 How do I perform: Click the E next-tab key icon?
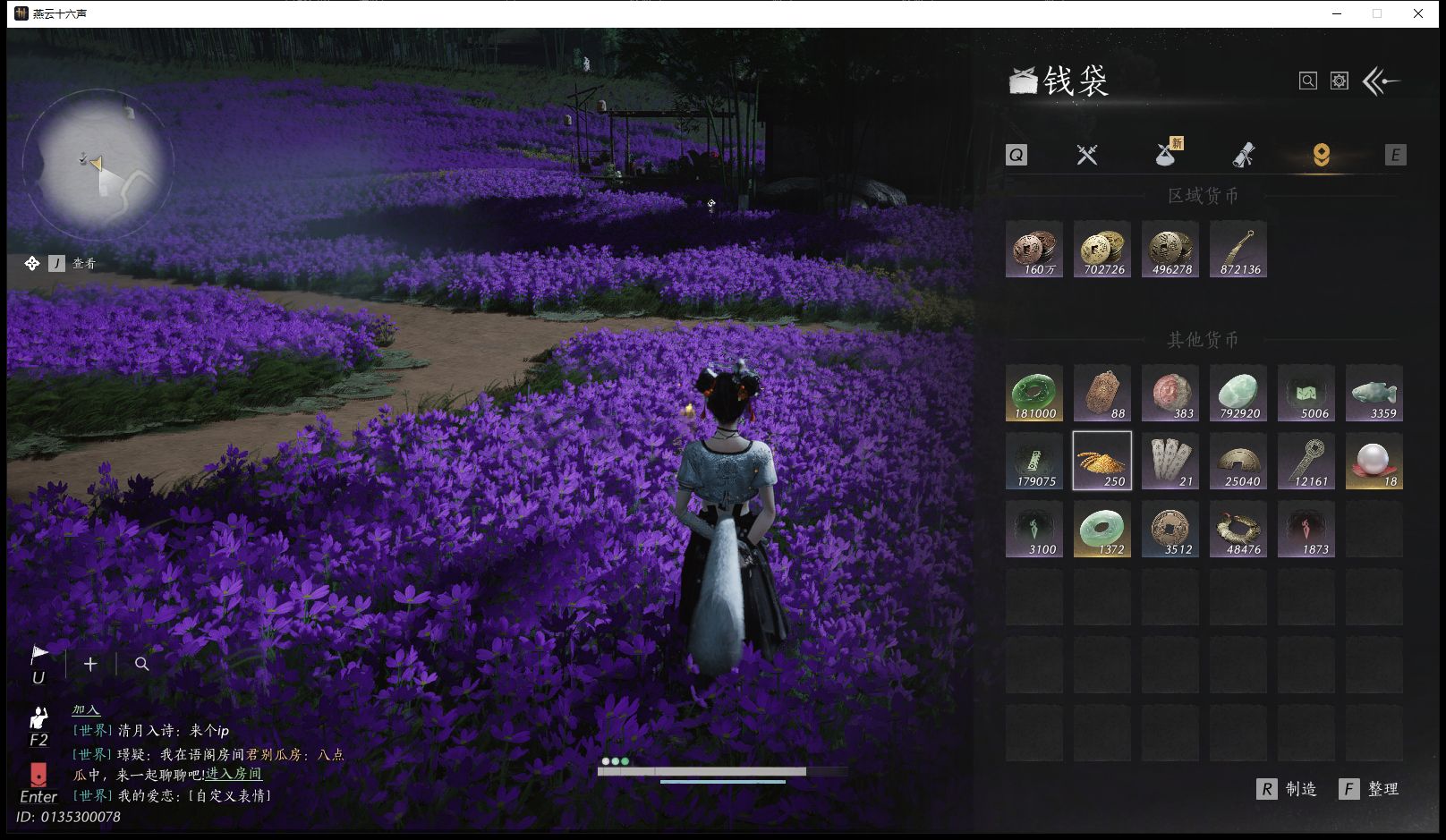[x=1395, y=155]
